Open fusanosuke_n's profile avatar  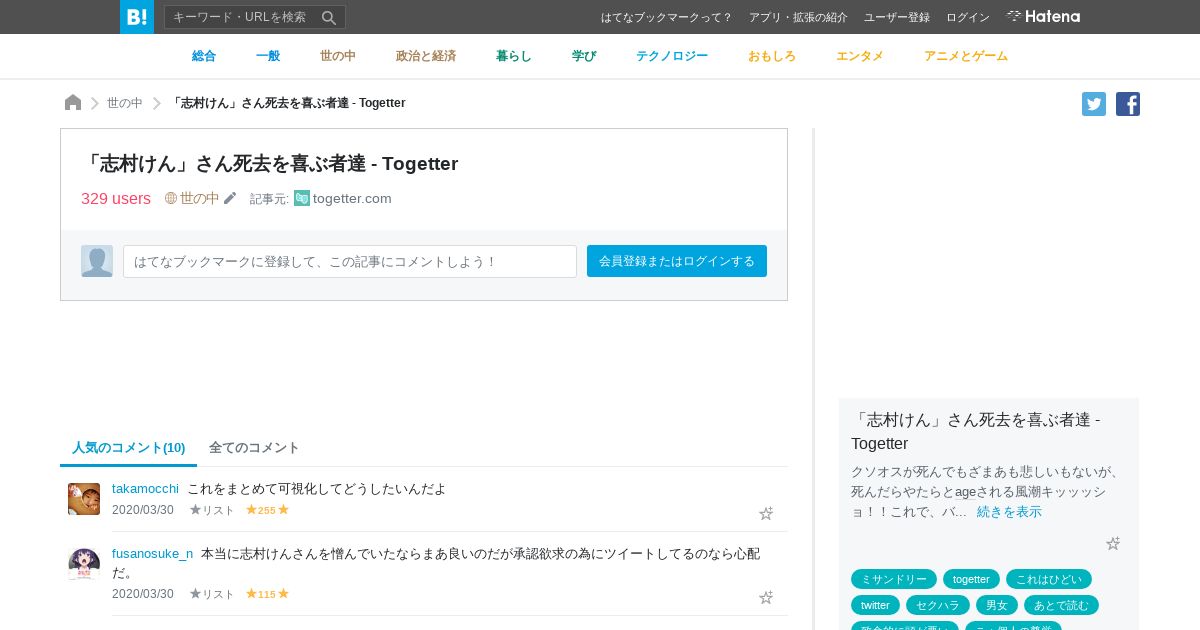(x=84, y=564)
